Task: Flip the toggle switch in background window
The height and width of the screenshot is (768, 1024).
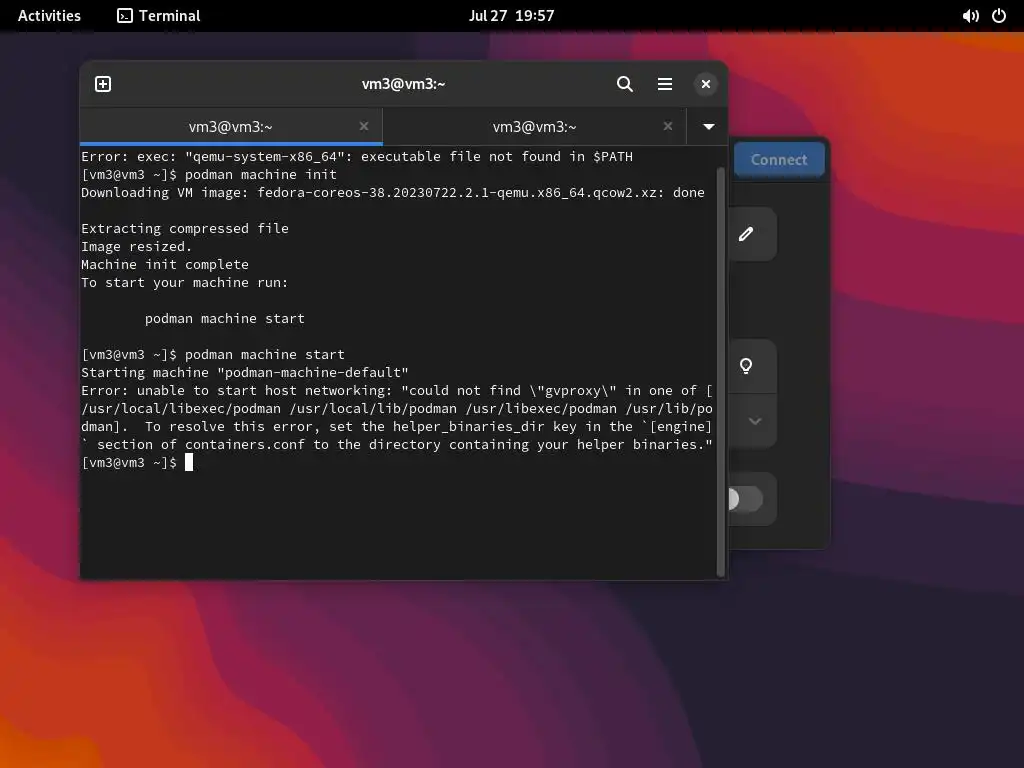Action: 744,500
